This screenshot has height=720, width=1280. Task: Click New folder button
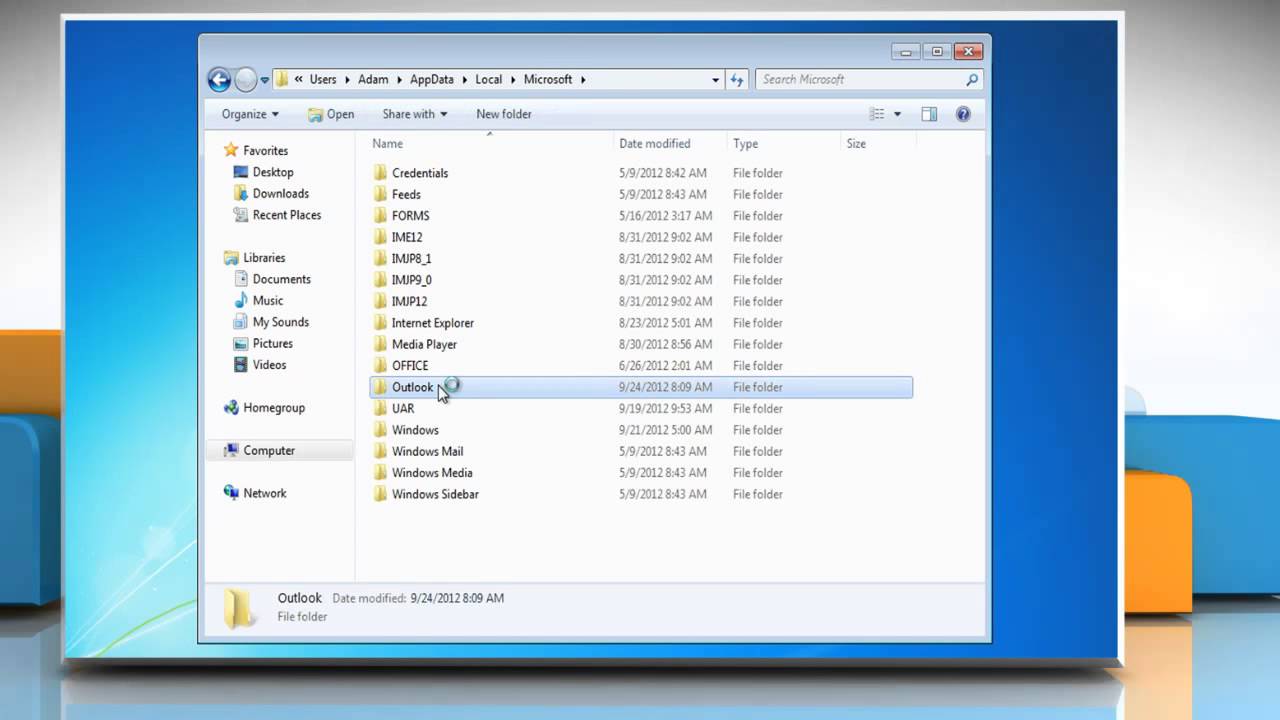[504, 114]
